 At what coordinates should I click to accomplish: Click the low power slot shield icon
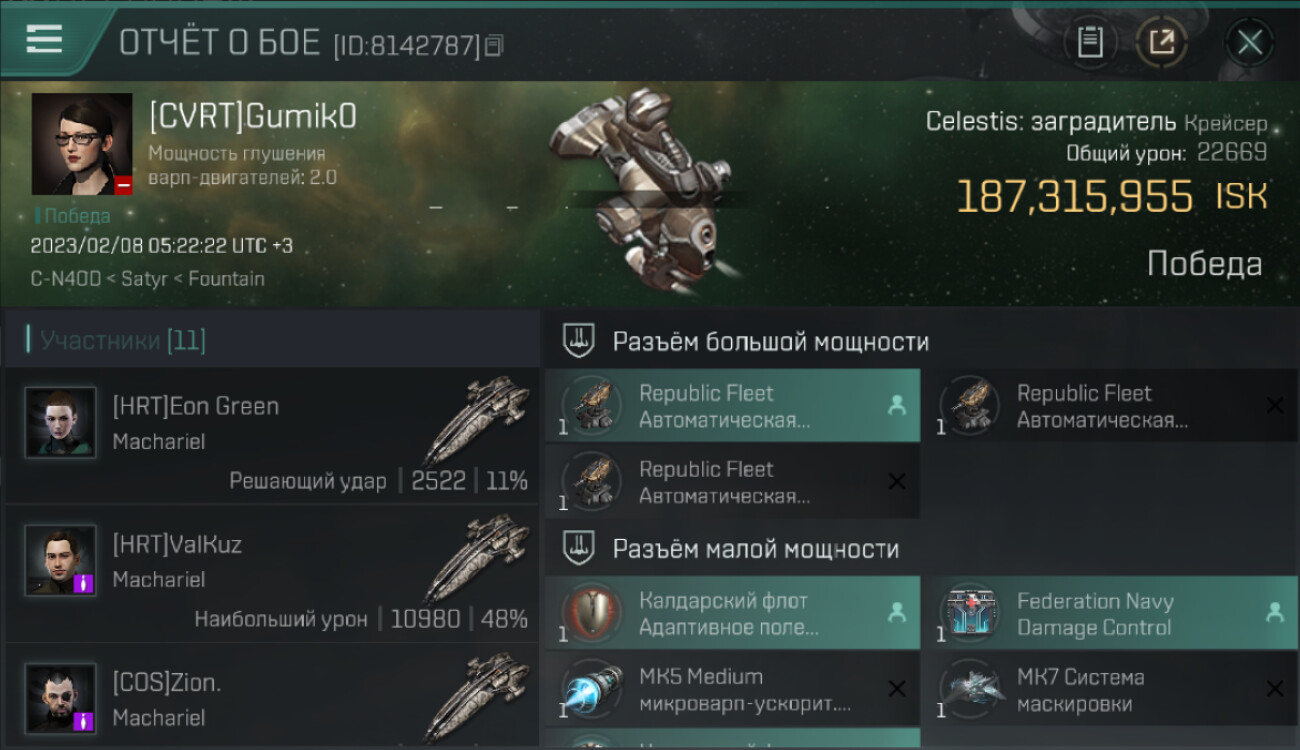click(x=578, y=549)
